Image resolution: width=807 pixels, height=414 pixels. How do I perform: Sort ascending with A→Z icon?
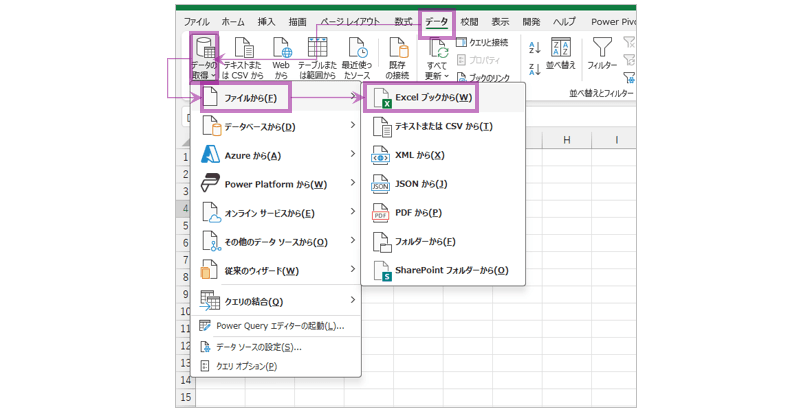tap(535, 48)
